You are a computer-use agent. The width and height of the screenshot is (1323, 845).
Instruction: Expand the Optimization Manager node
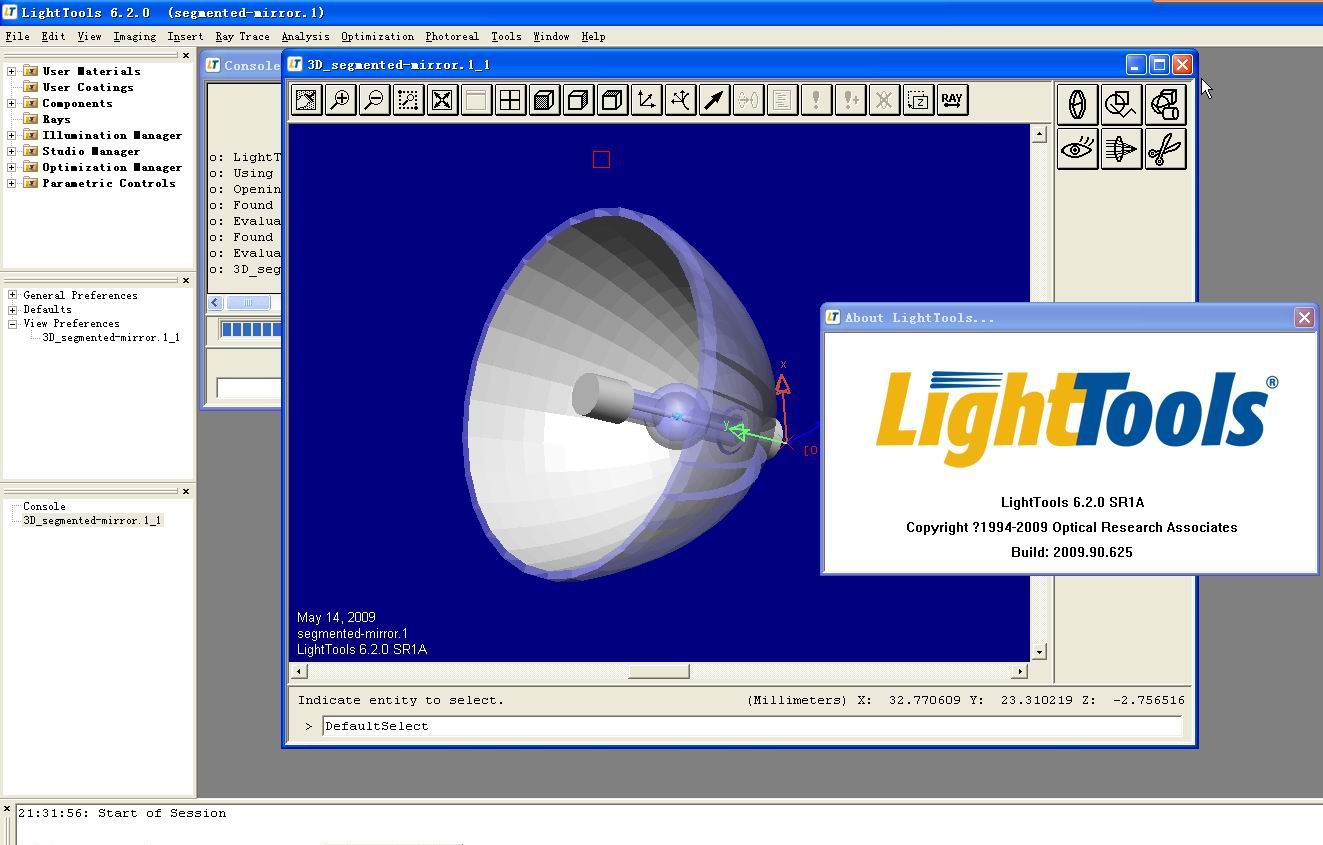[x=12, y=167]
